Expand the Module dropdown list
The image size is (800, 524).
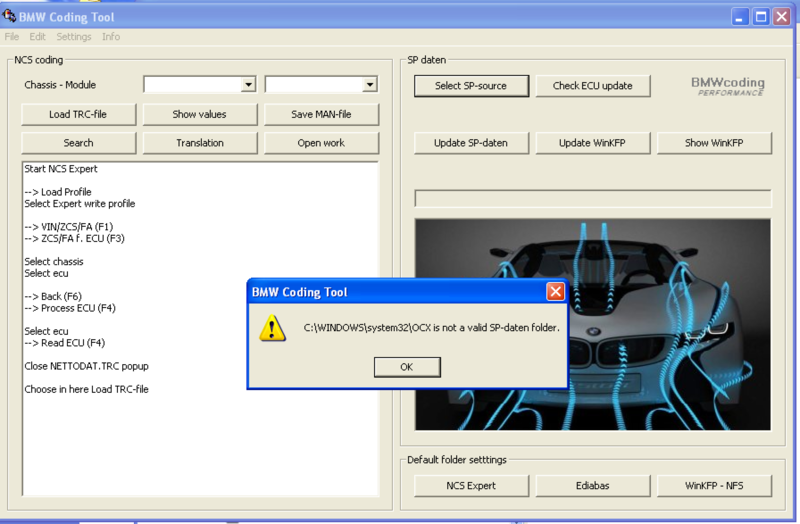(370, 85)
